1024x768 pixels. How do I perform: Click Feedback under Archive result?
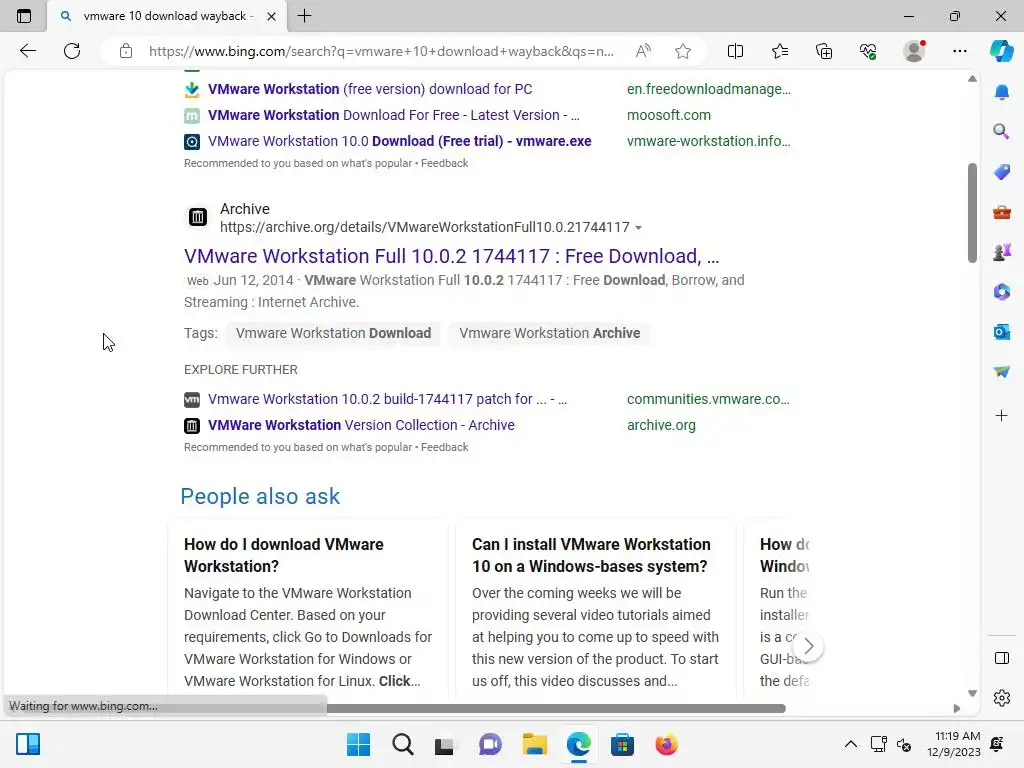[x=444, y=447]
